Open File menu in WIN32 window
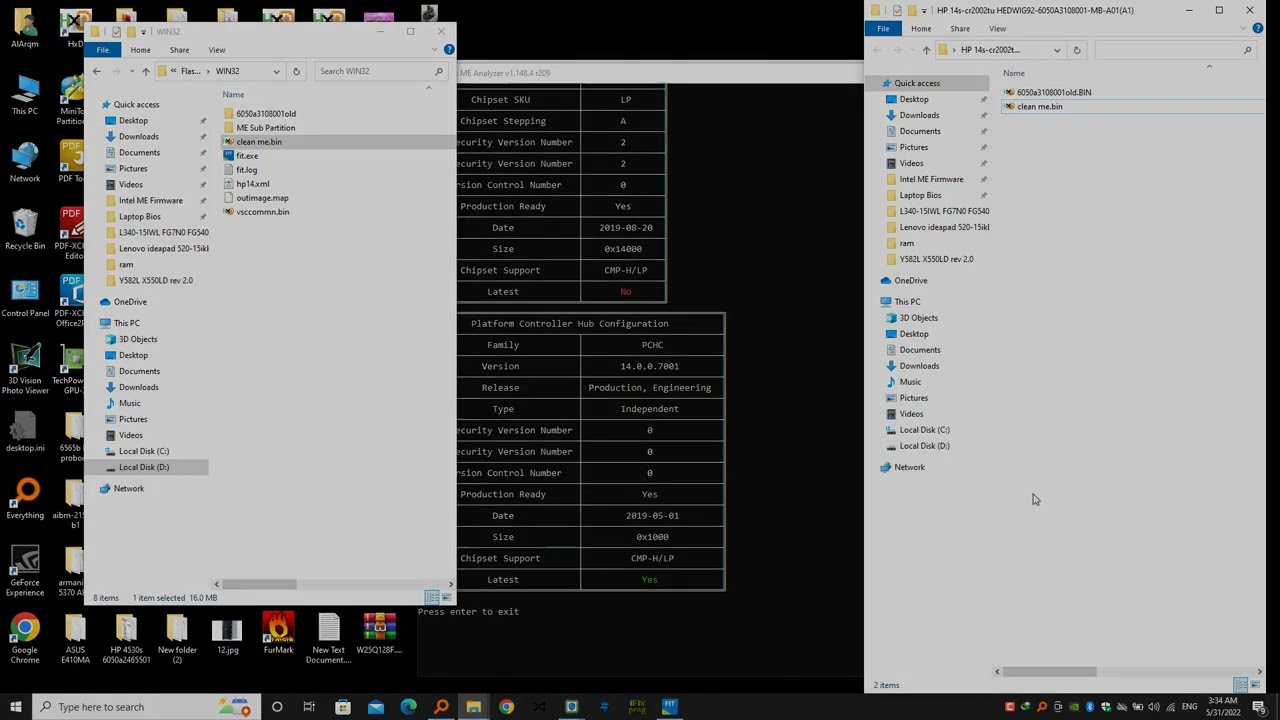Viewport: 1280px width, 720px height. tap(103, 49)
